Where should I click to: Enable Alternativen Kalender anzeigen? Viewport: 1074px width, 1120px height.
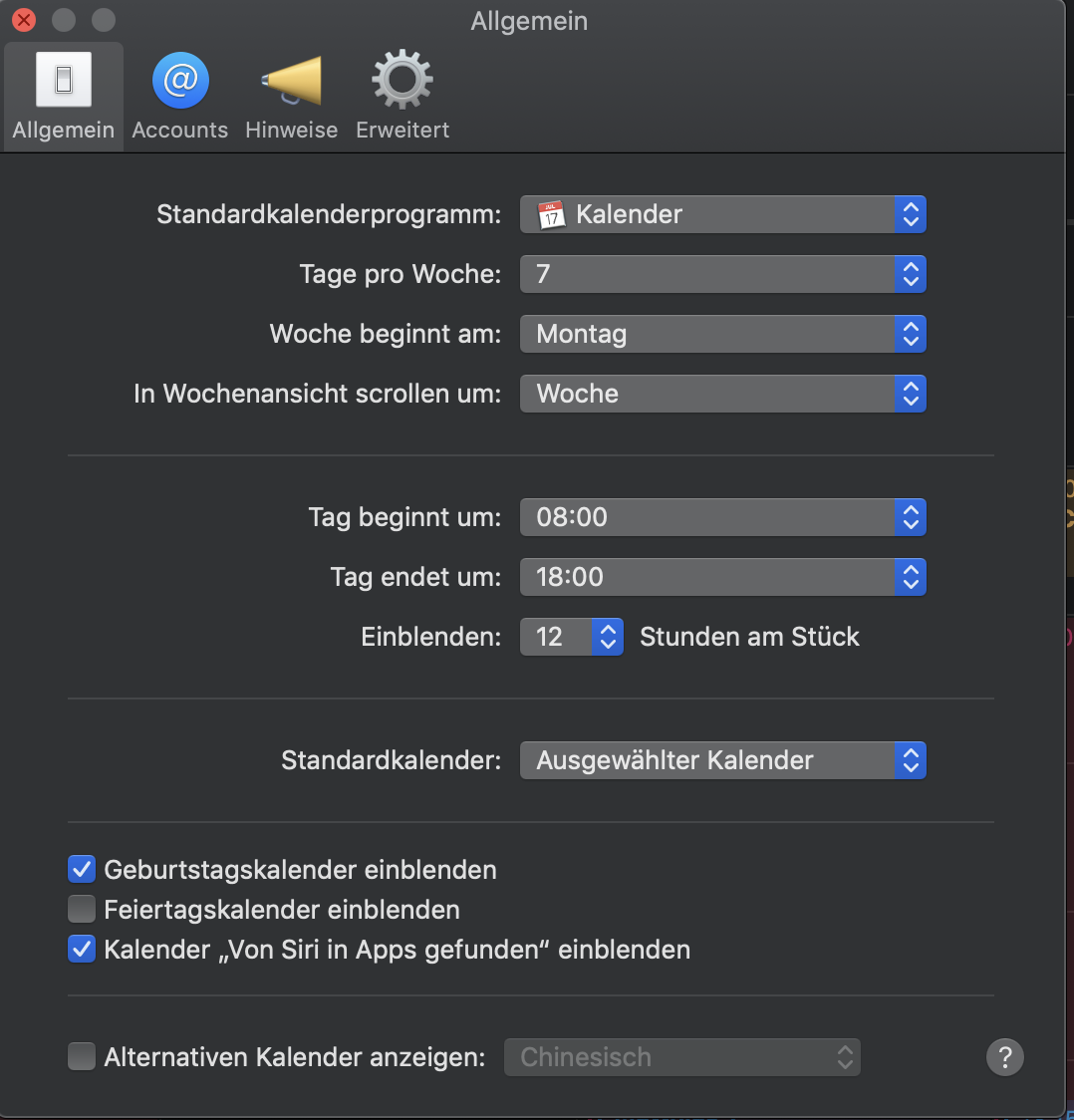pyautogui.click(x=81, y=1057)
